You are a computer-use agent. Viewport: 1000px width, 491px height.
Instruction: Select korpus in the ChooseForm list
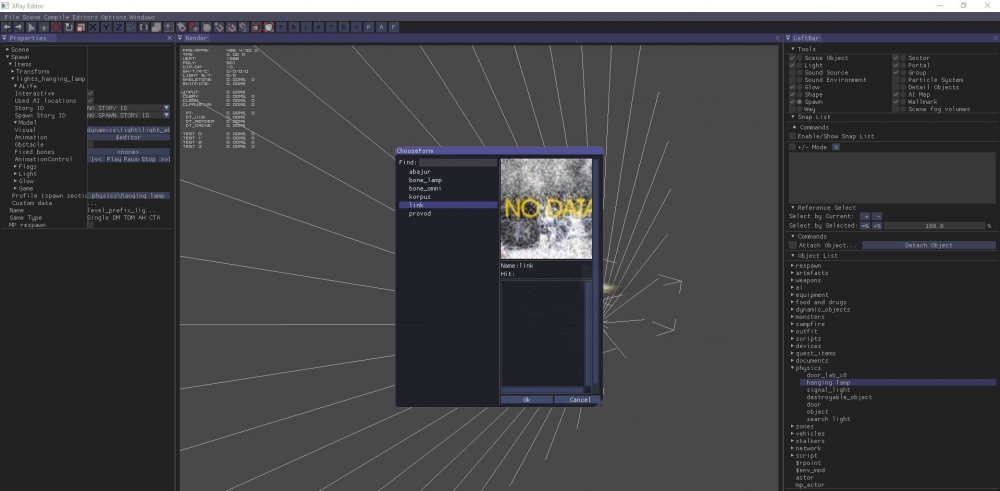click(x=419, y=196)
